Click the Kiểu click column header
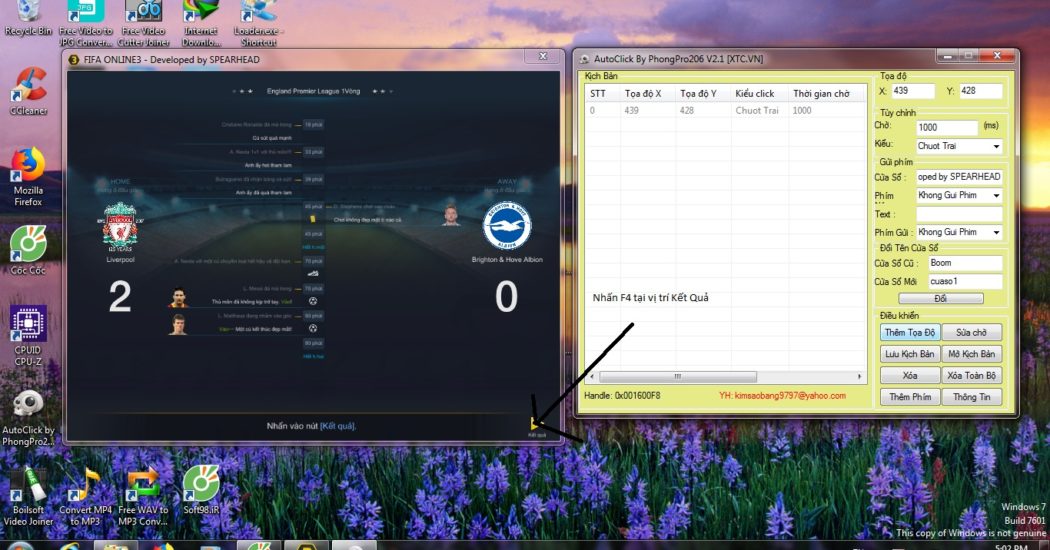This screenshot has width=1050, height=550. (759, 94)
